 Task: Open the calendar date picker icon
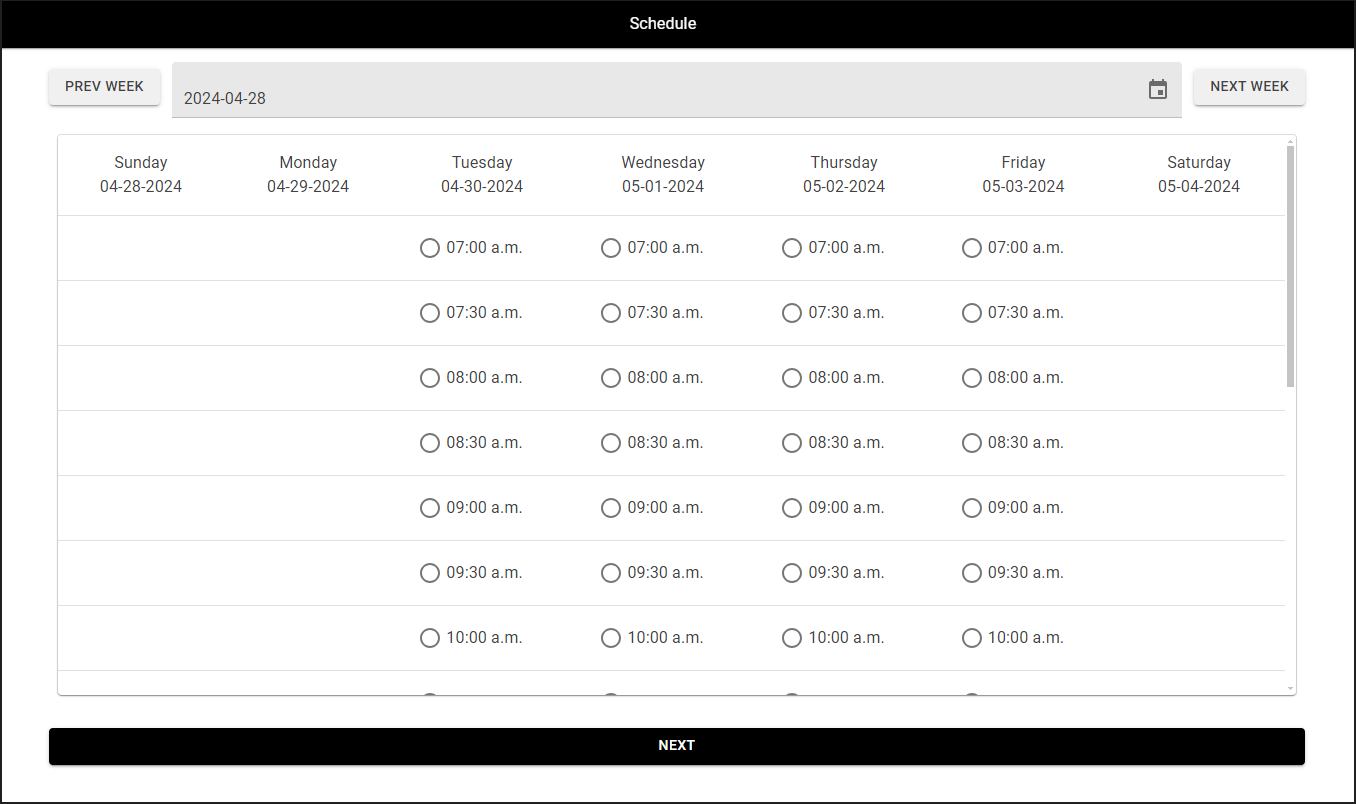tap(1157, 90)
